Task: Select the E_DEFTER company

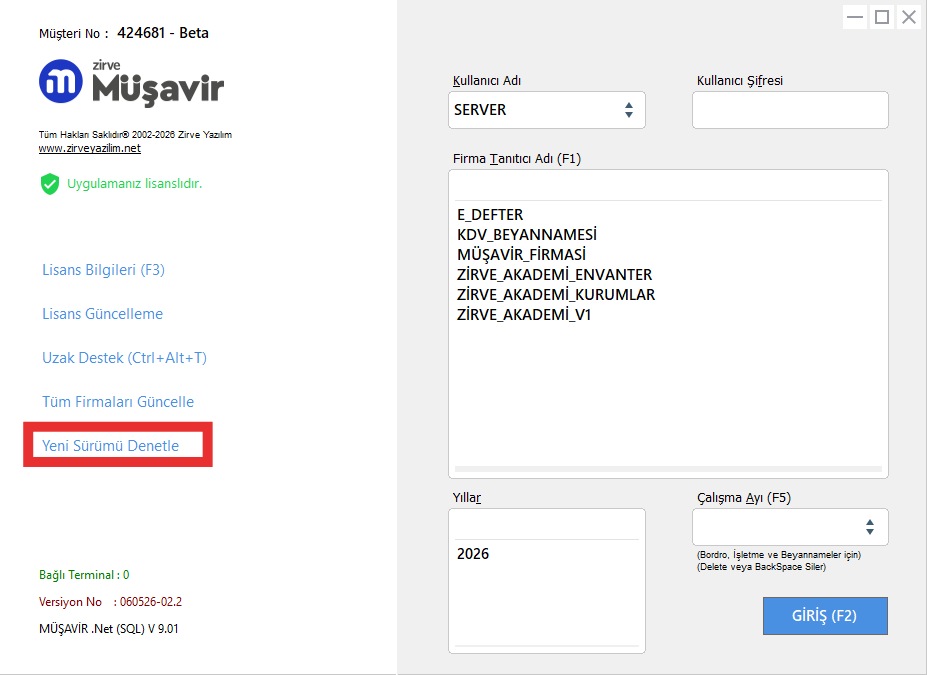Action: [490, 215]
